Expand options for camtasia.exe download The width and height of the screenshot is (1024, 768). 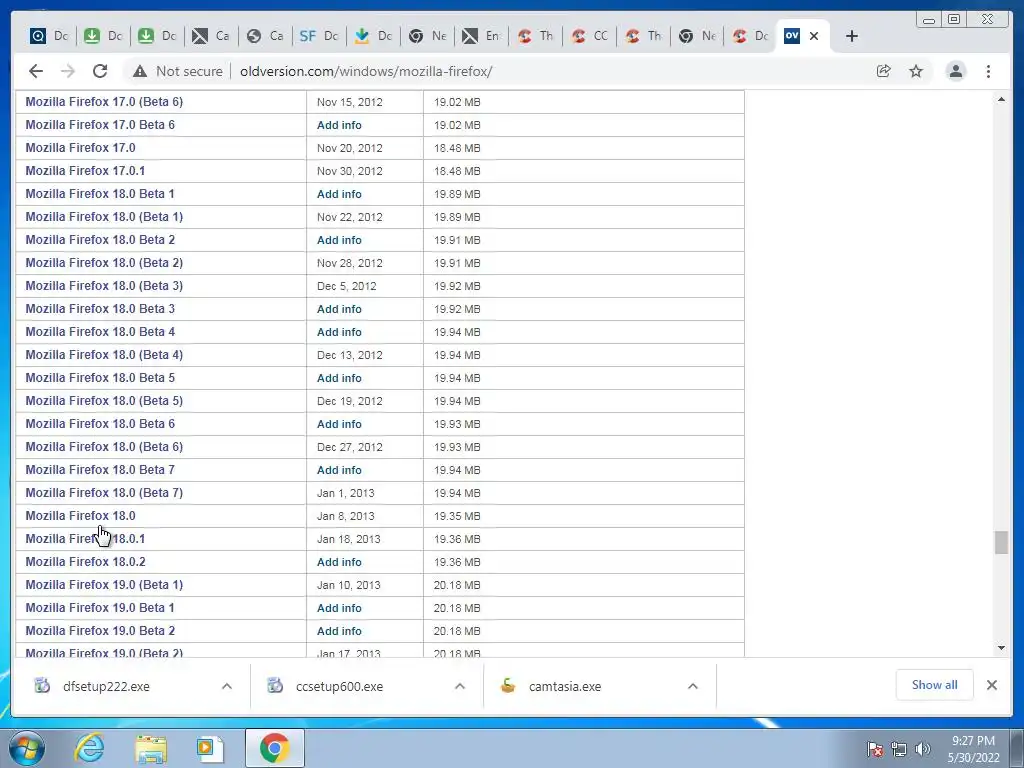(x=693, y=686)
